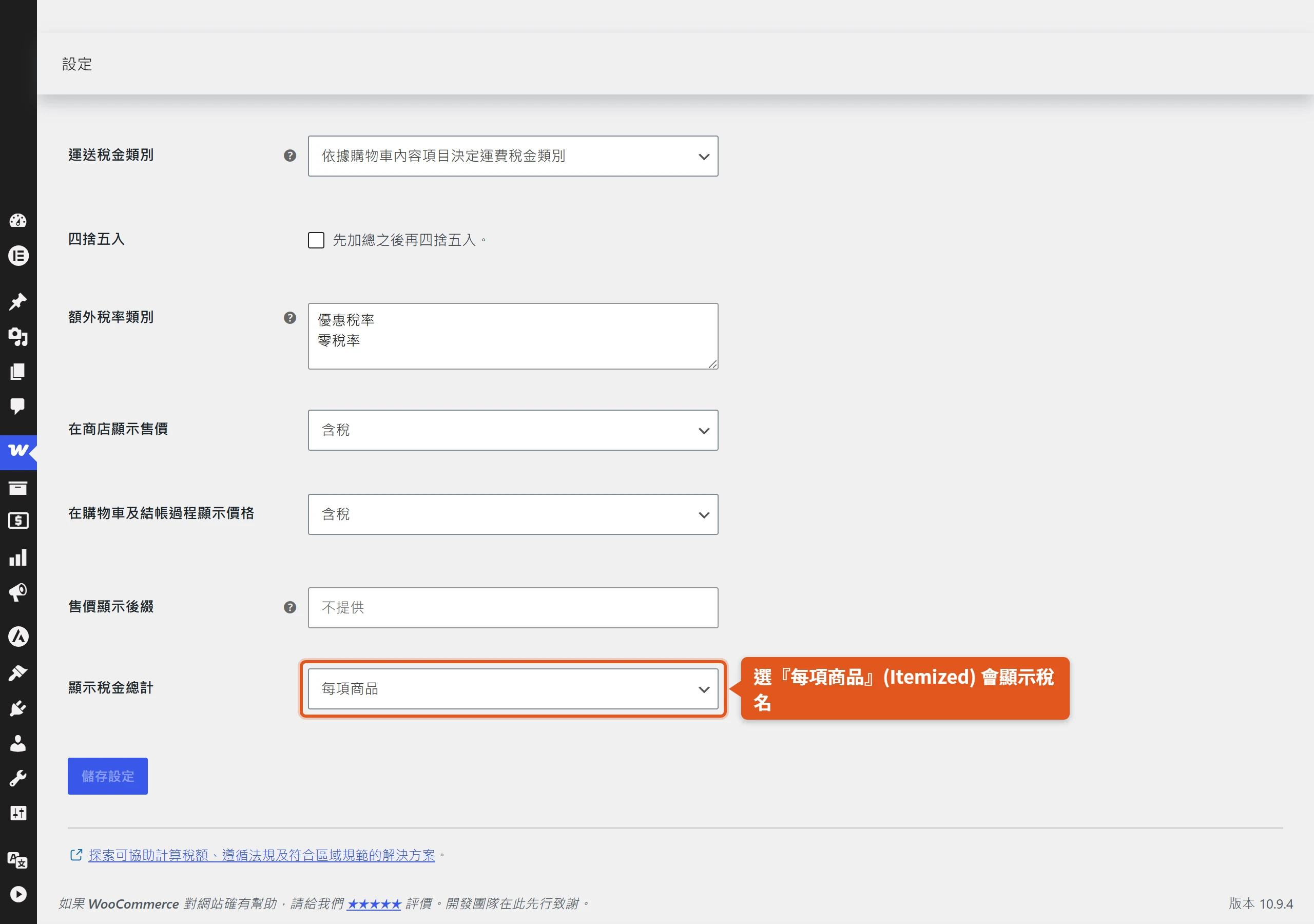Open the Marketing megaphone sidebar icon
The height and width of the screenshot is (924, 1314).
click(x=18, y=592)
